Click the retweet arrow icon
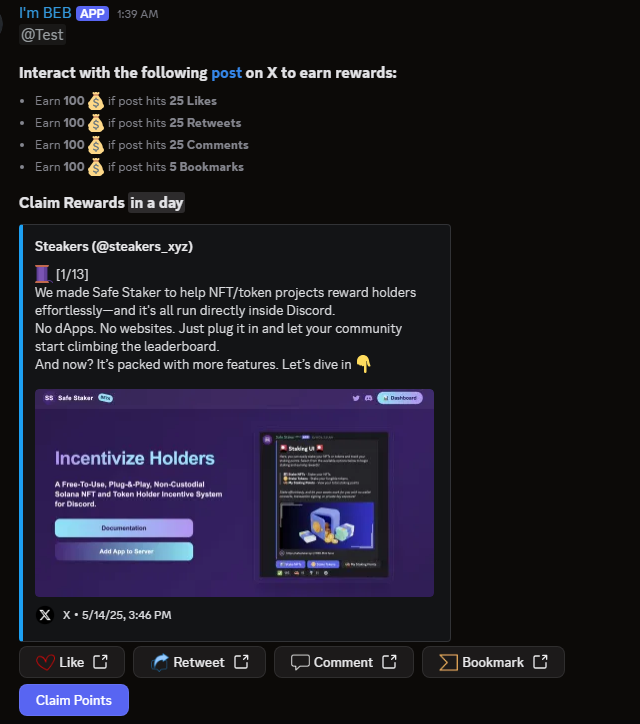 click(159, 663)
